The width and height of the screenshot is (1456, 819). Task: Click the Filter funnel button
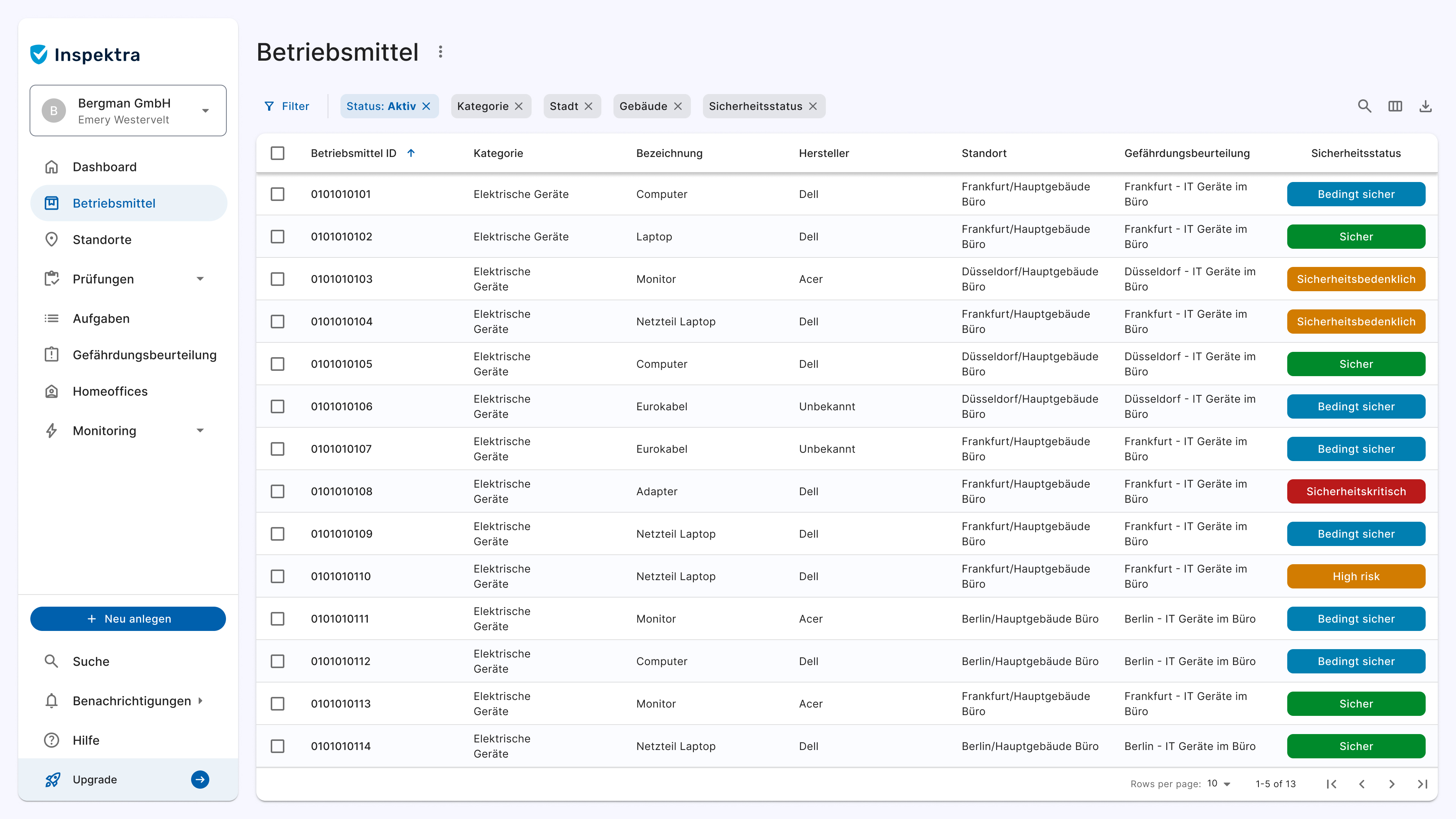point(287,106)
